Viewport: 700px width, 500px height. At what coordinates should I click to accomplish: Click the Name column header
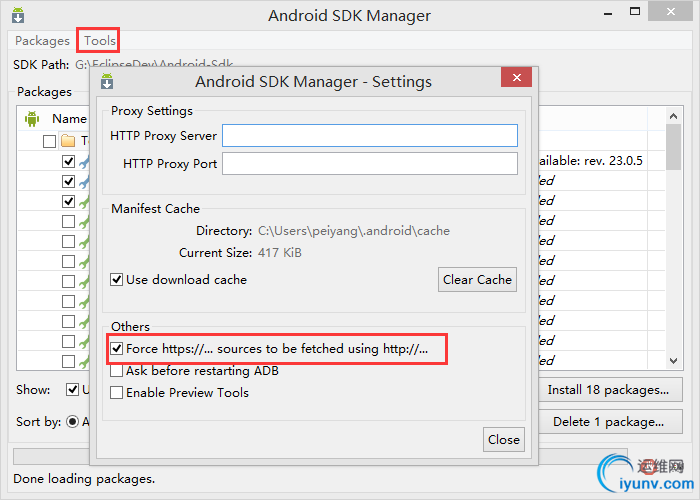(x=69, y=119)
